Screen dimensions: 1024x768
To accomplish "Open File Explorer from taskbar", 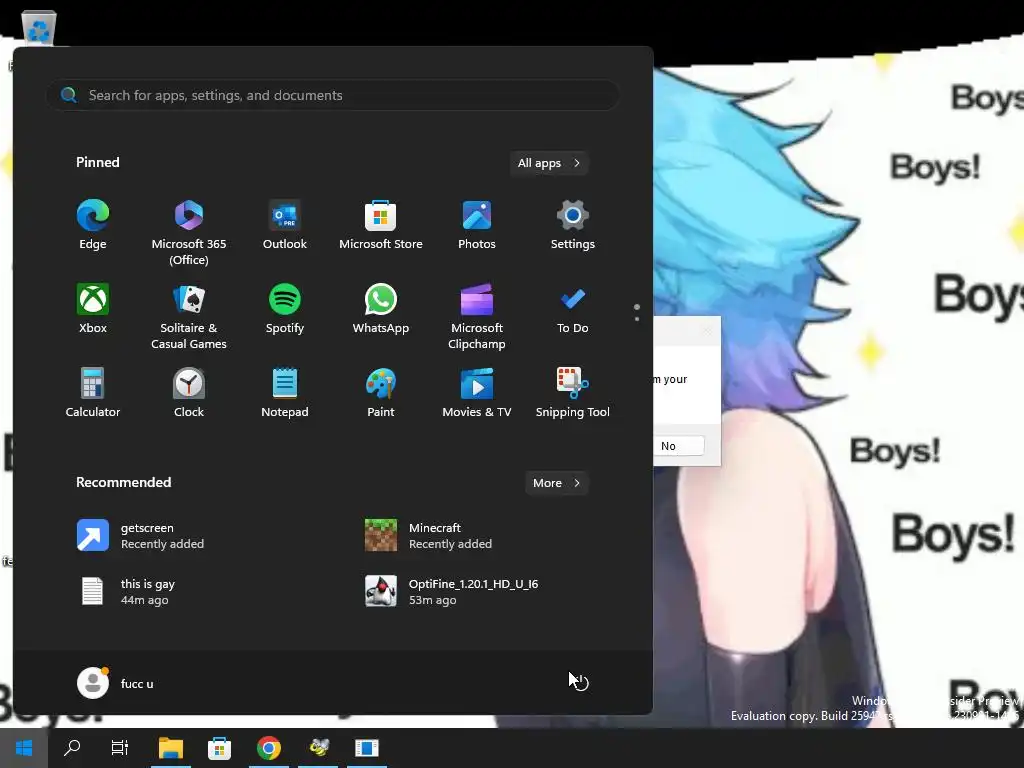I will 171,748.
